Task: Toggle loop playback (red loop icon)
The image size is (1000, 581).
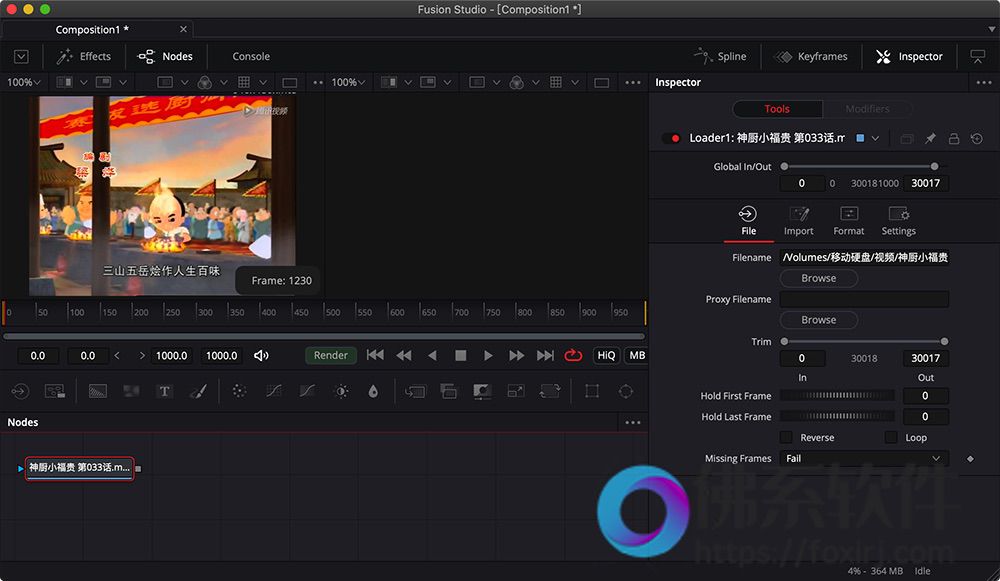Action: [573, 355]
